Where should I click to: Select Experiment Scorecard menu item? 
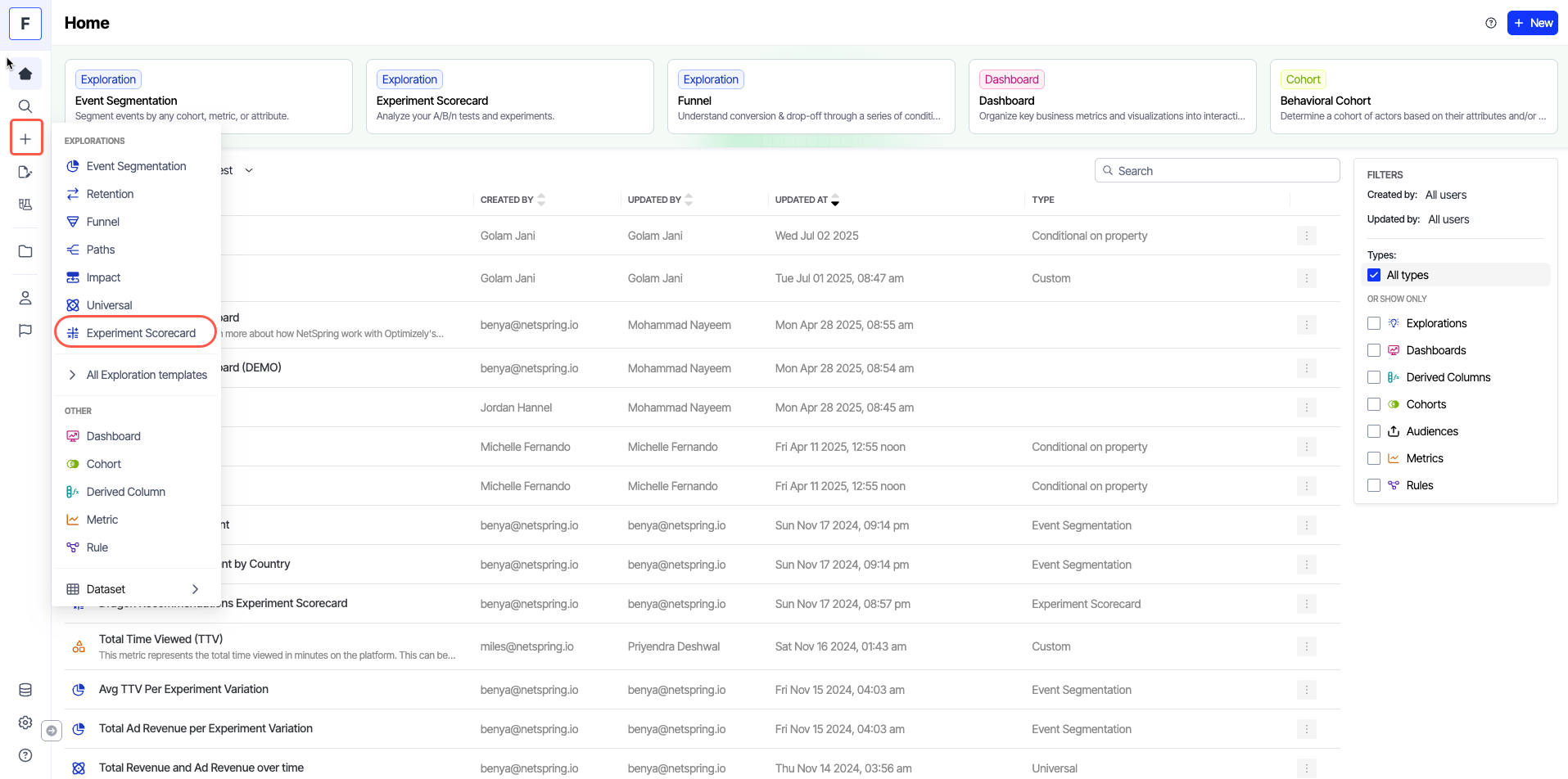tap(136, 333)
